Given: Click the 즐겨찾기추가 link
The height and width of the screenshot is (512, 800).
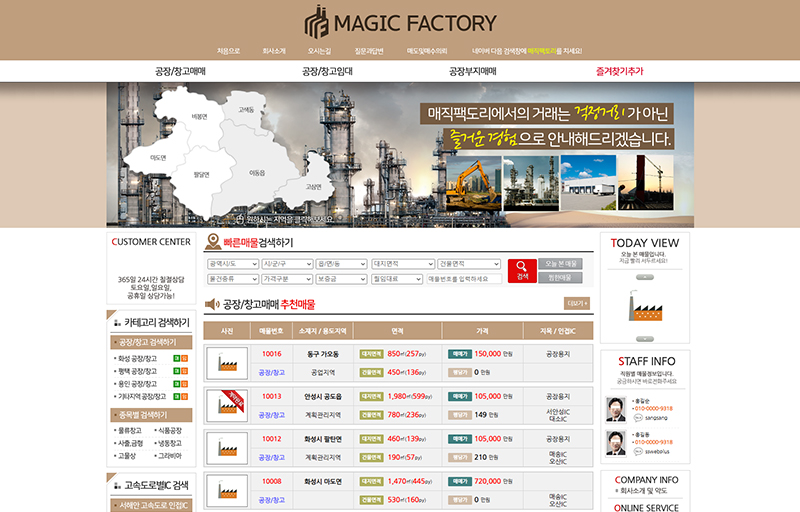Looking at the screenshot, I should (x=619, y=72).
